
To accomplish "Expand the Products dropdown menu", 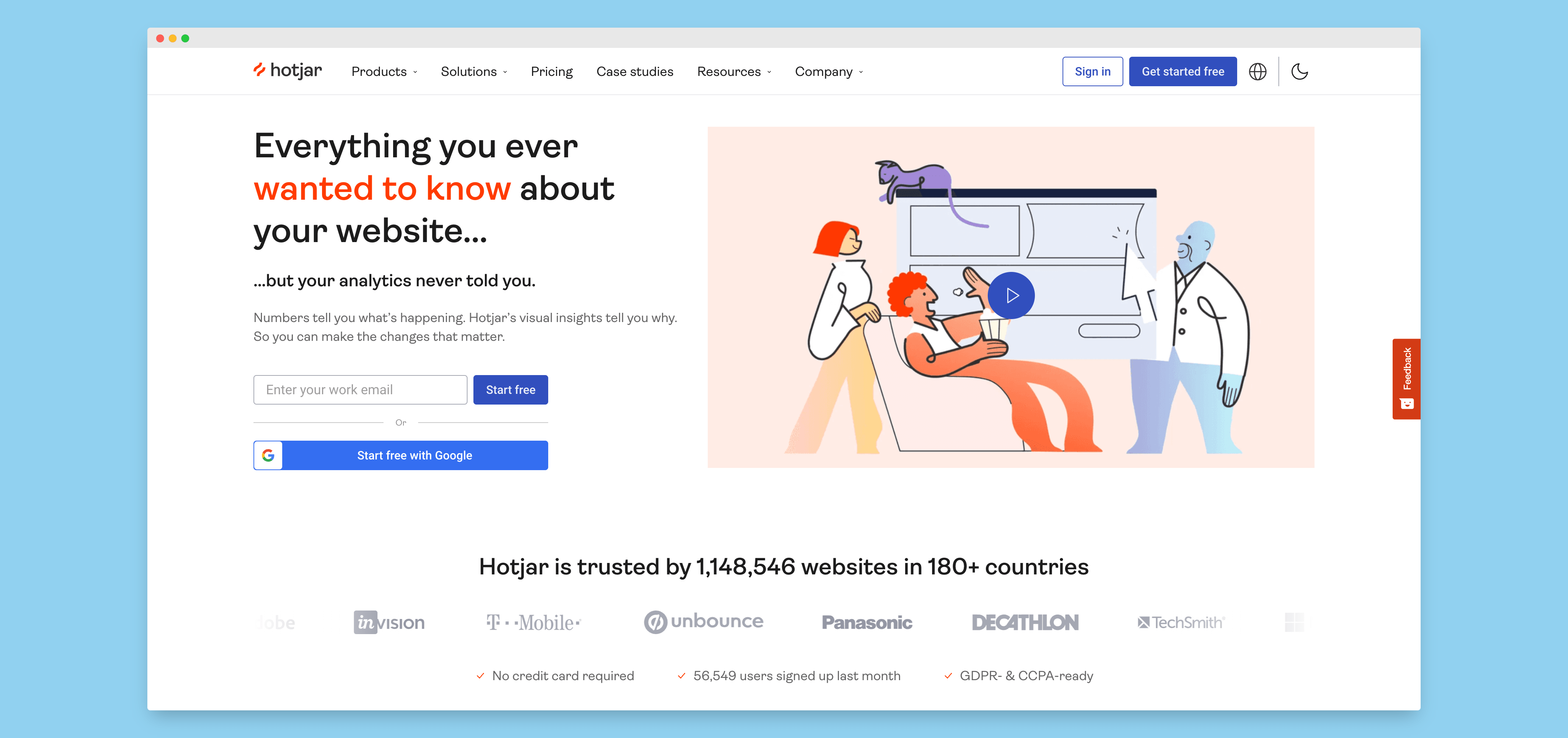I will (384, 72).
